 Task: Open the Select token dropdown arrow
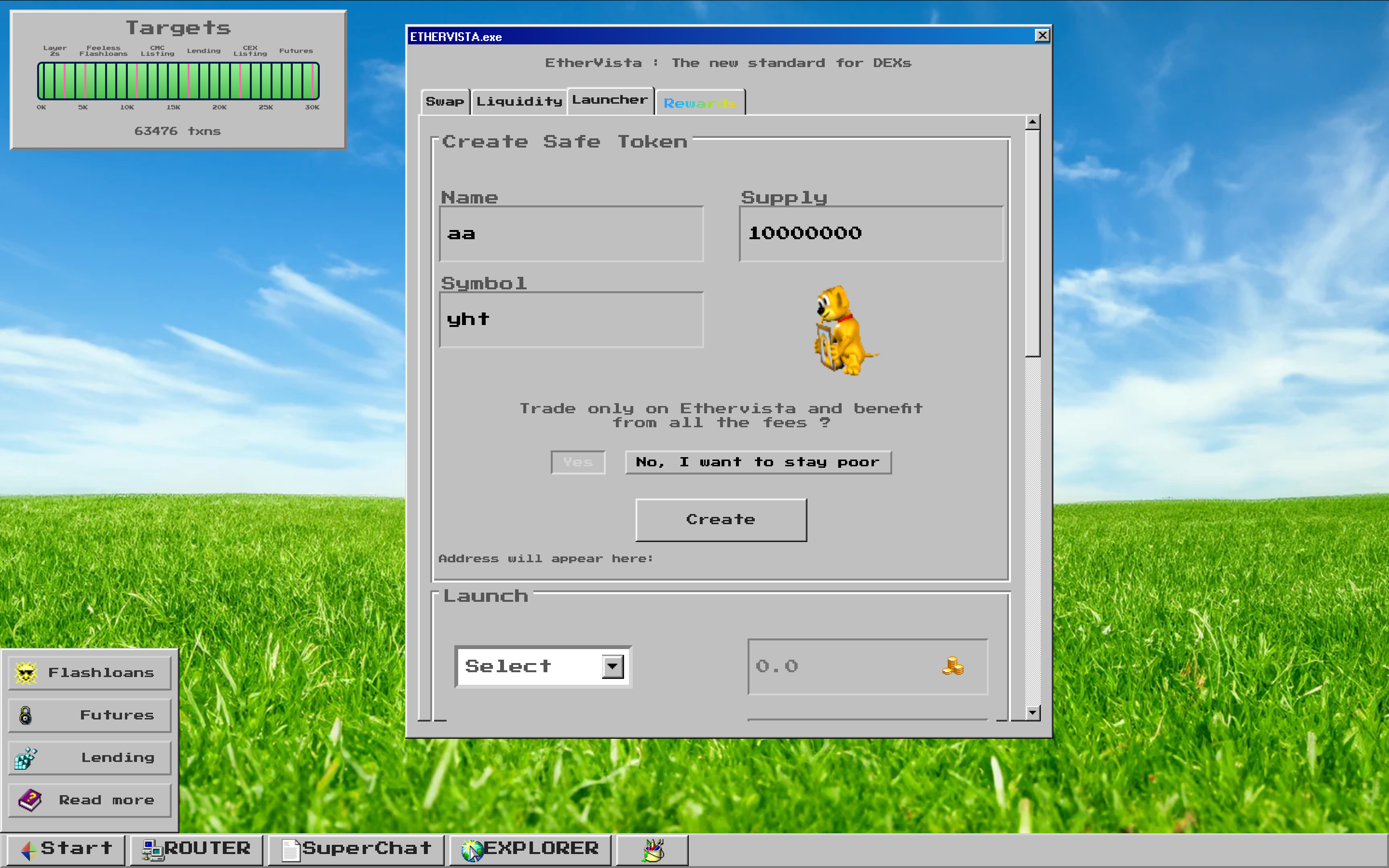pyautogui.click(x=613, y=666)
